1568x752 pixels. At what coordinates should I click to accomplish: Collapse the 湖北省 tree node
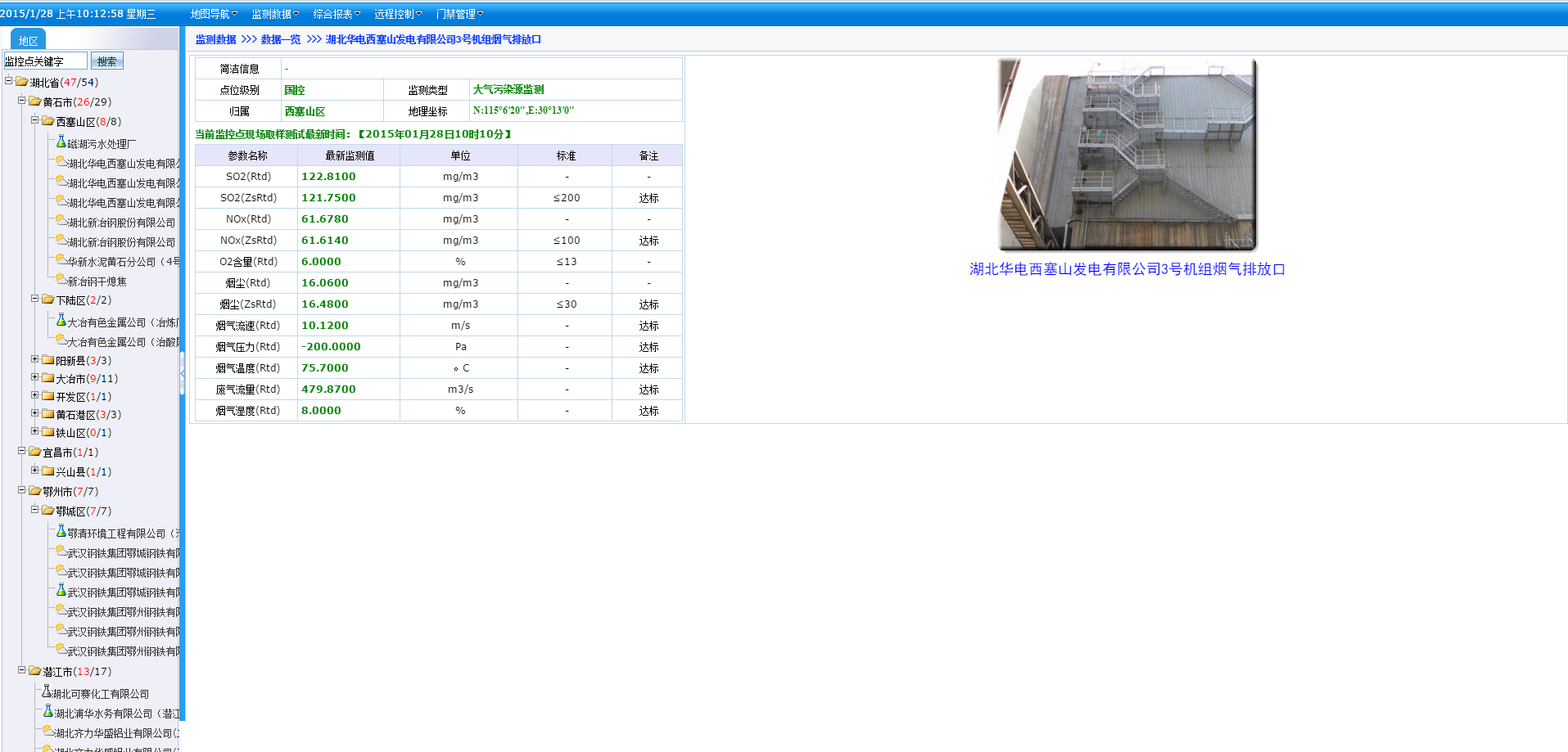point(9,81)
